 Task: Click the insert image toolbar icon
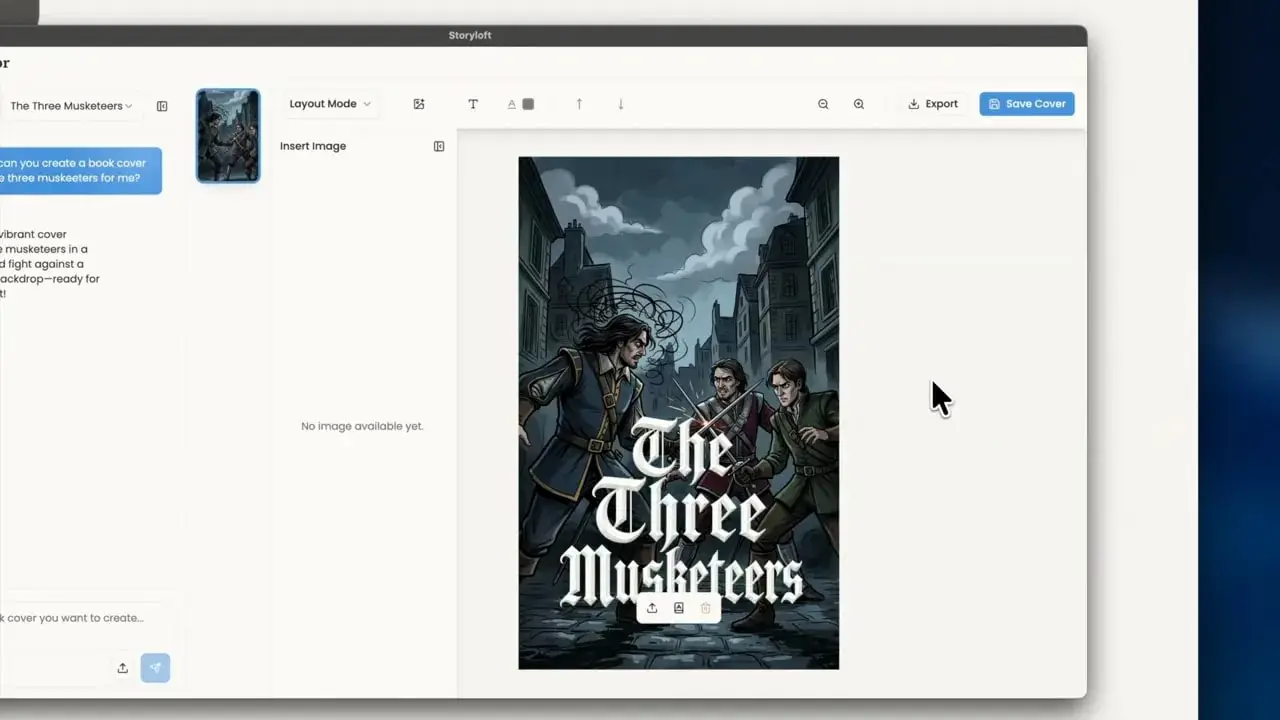(x=419, y=104)
